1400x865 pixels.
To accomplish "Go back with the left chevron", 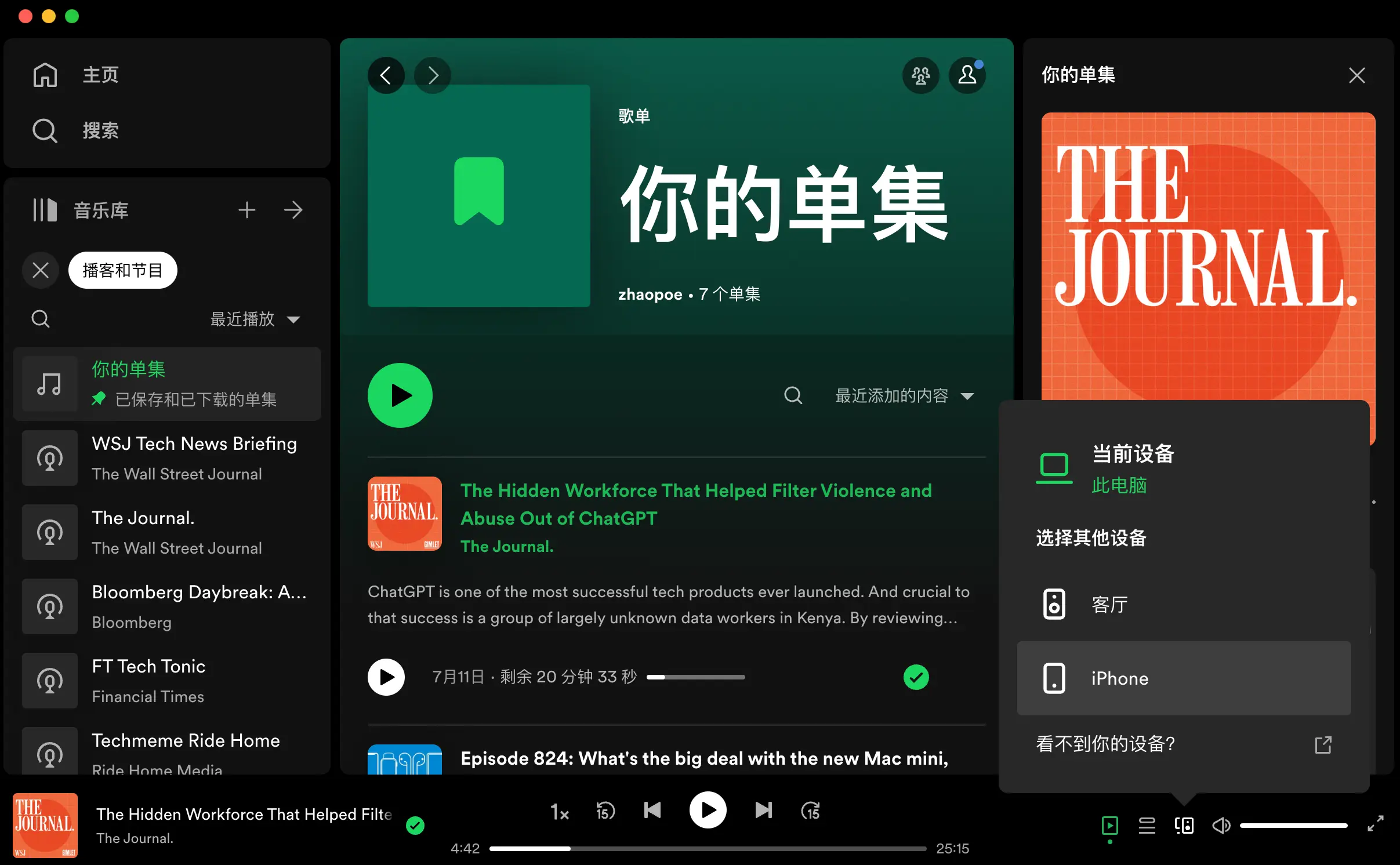I will 386,75.
